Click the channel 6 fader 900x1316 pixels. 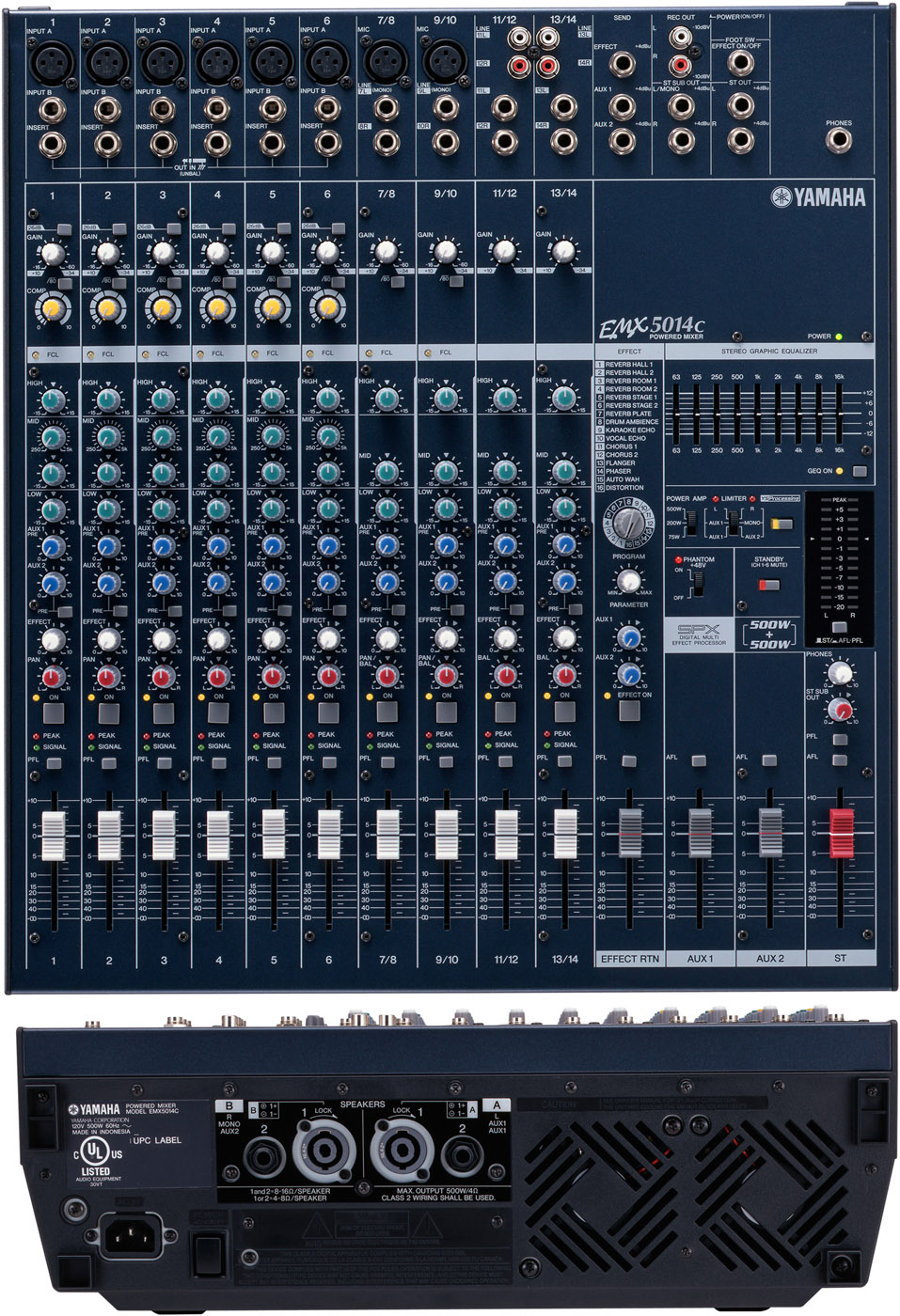328,836
